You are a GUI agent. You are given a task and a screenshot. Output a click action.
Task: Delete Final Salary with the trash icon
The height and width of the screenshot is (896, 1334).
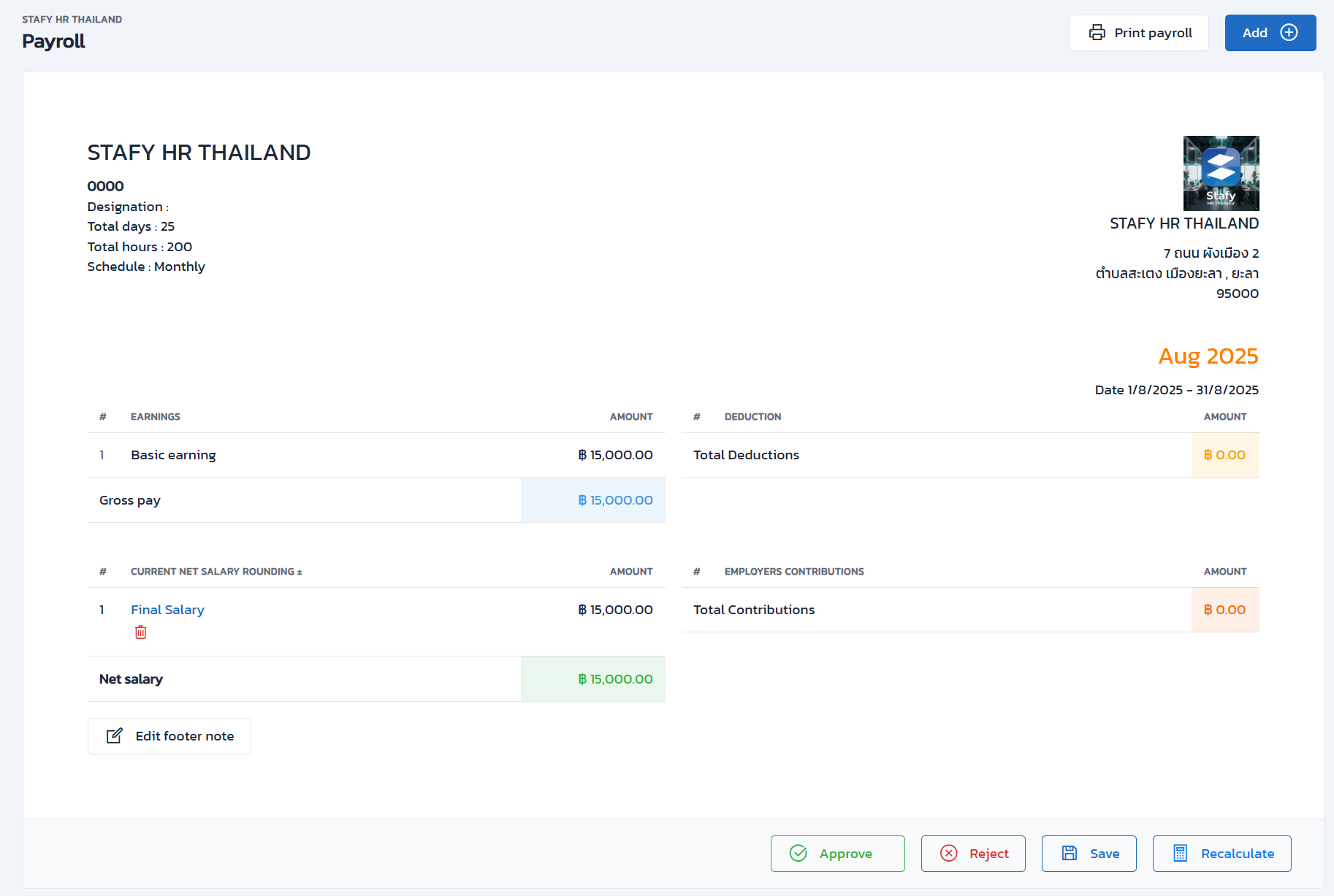pos(141,632)
